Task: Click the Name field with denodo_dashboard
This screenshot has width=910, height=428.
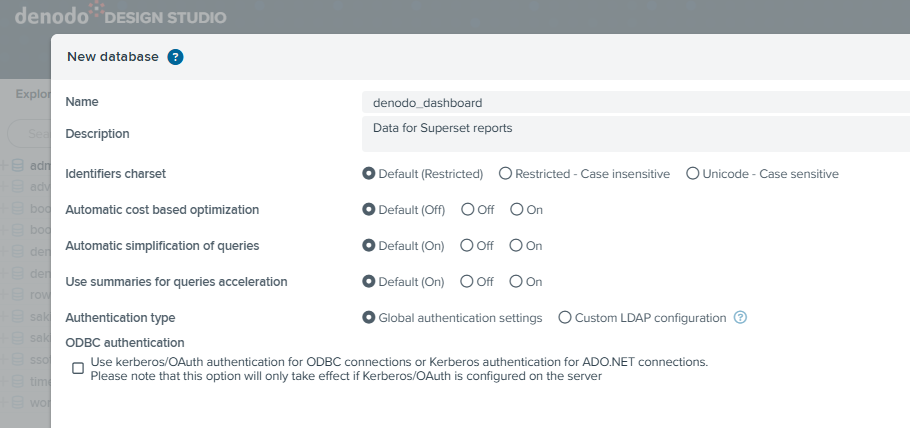Action: (x=636, y=103)
